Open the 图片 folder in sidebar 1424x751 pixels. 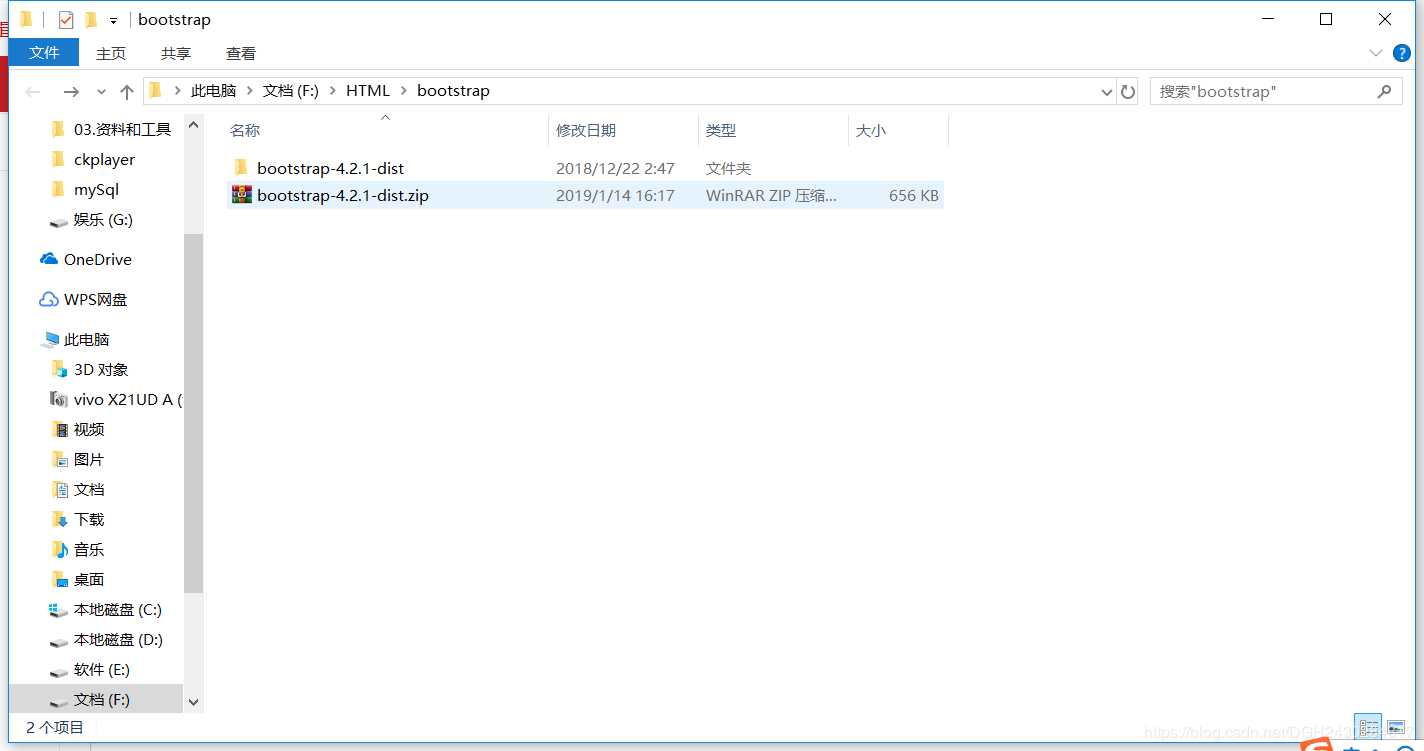tap(89, 459)
